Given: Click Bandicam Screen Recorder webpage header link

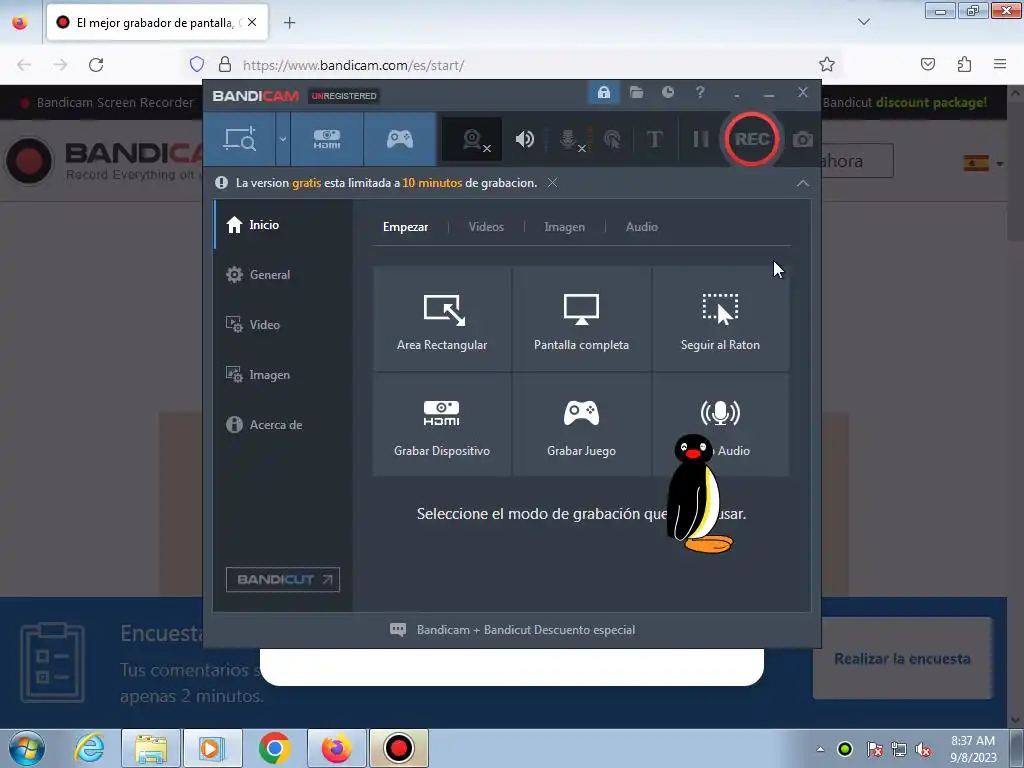Looking at the screenshot, I should [x=115, y=103].
